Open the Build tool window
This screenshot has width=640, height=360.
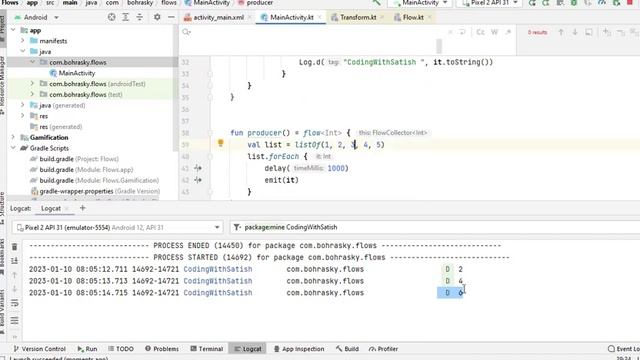(347, 349)
